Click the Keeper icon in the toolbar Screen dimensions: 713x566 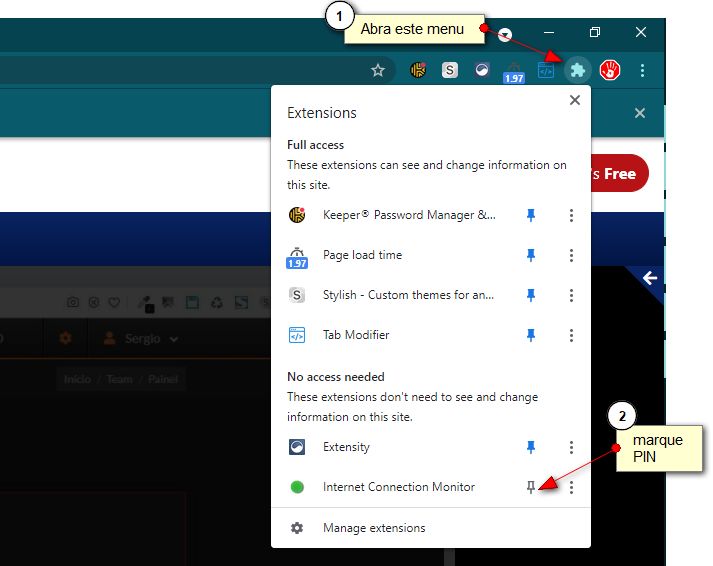418,70
